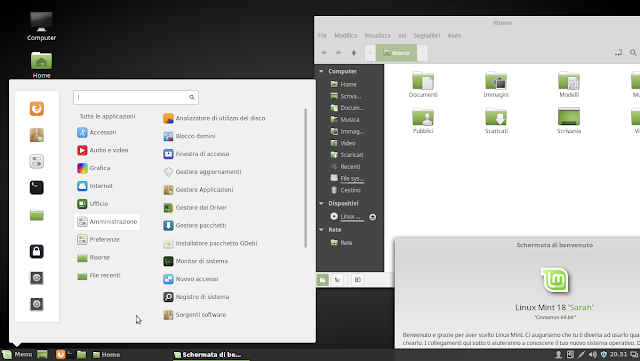Launch Firefox from menu favorites sidebar
The width and height of the screenshot is (640, 361).
tap(37, 109)
